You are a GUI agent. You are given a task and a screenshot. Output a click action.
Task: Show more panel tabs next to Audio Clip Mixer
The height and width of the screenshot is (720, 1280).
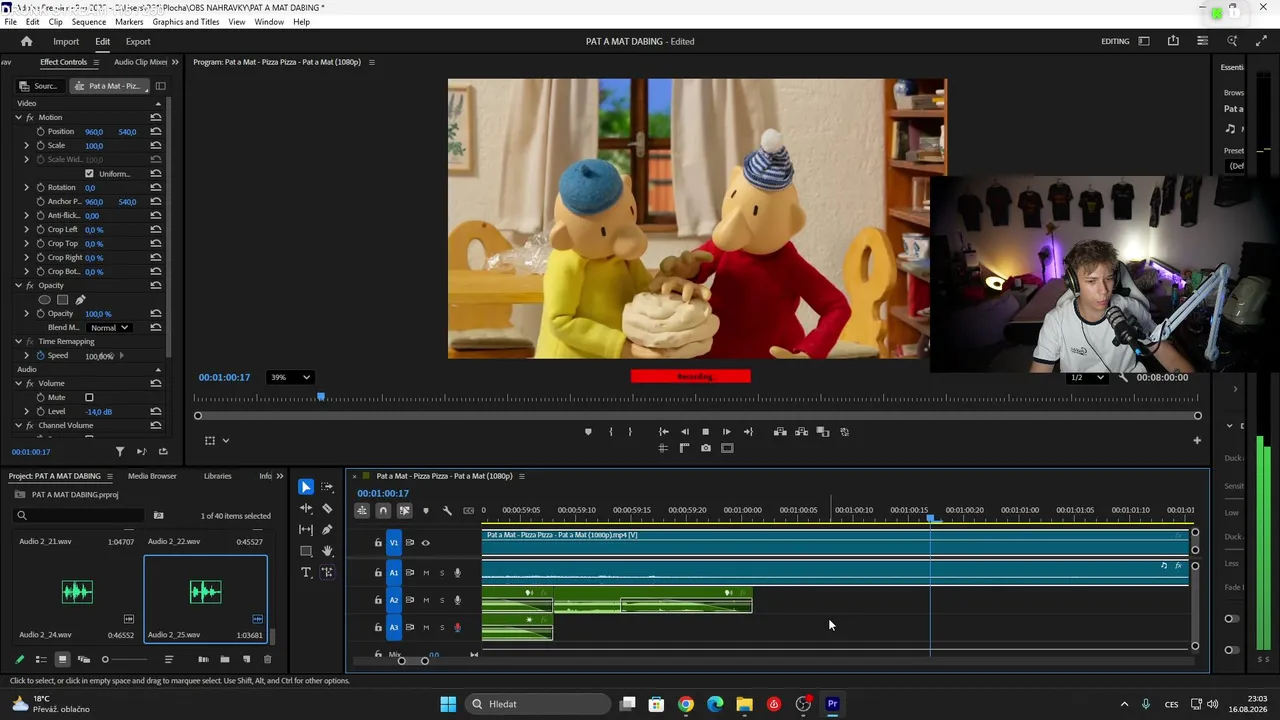pyautogui.click(x=176, y=62)
